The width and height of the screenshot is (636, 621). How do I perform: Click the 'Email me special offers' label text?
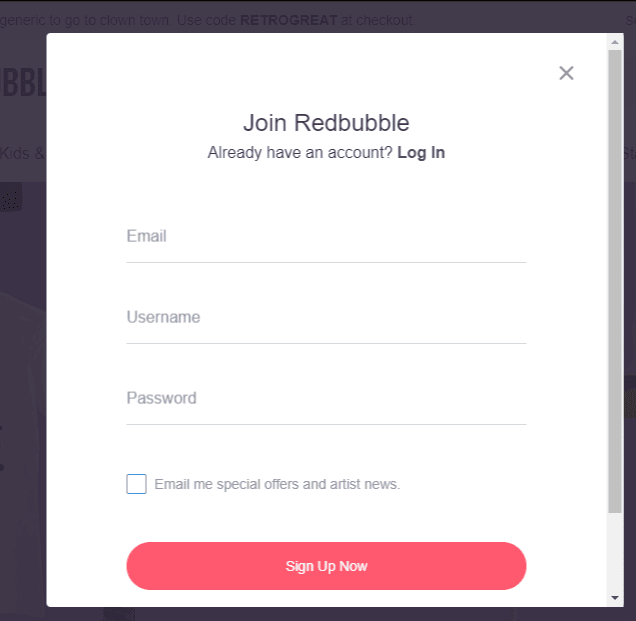[x=277, y=484]
